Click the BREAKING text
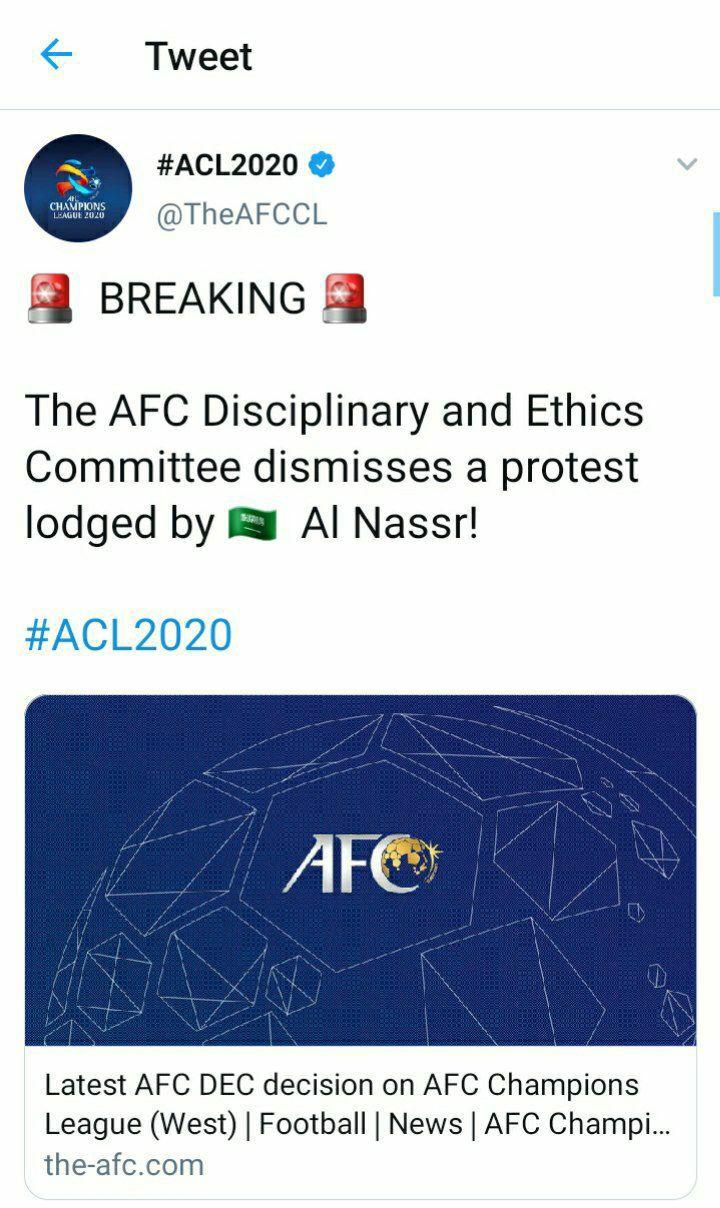 (203, 299)
